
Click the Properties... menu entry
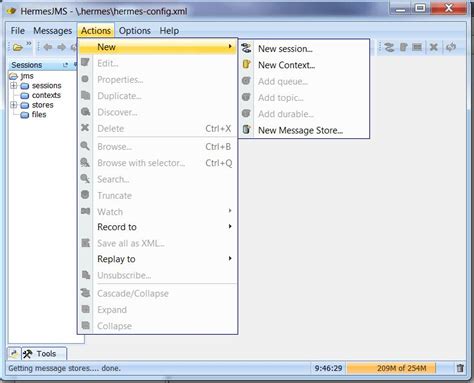pyautogui.click(x=157, y=80)
